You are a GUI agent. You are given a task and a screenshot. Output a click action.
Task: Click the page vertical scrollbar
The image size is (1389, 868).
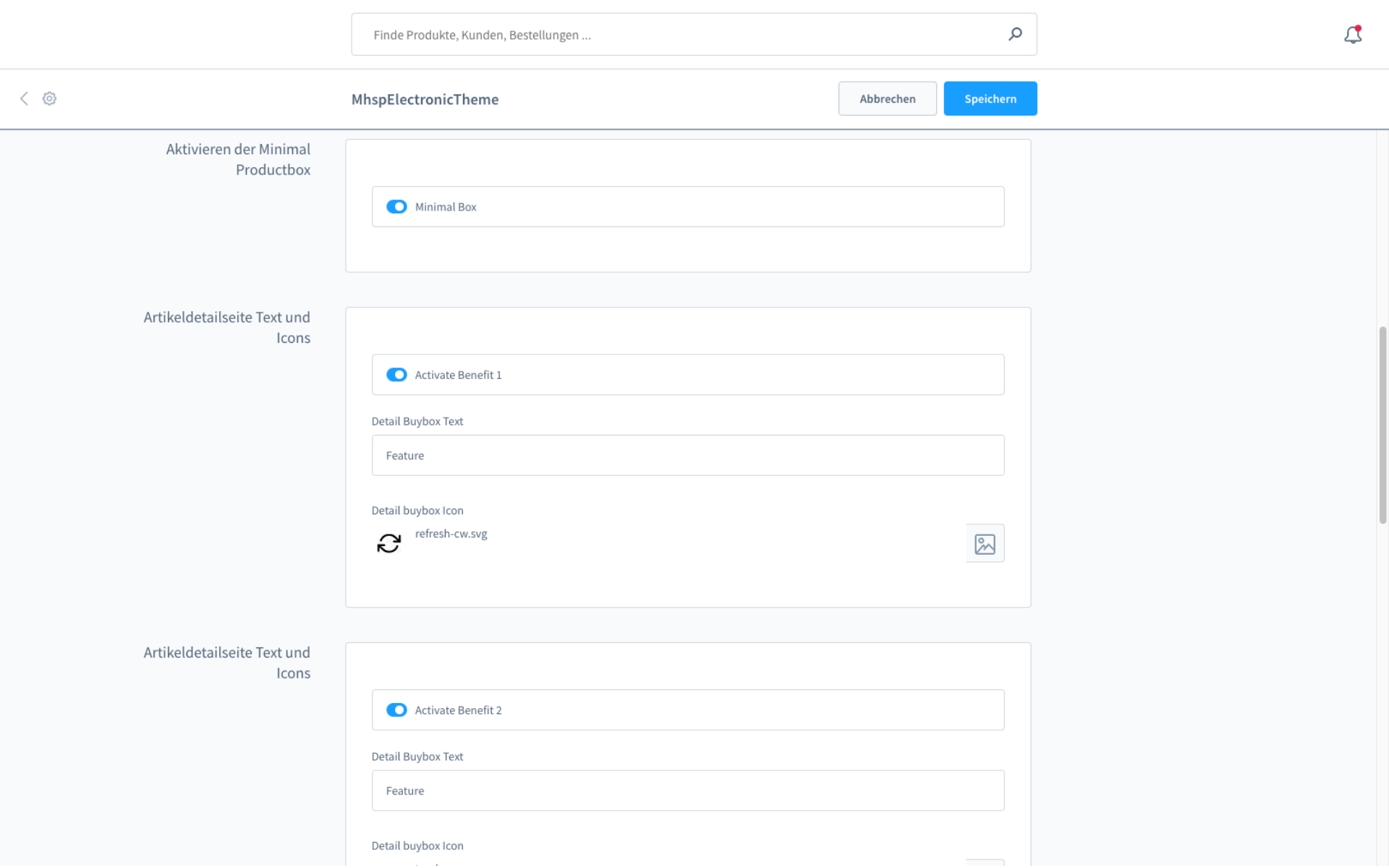1382,425
